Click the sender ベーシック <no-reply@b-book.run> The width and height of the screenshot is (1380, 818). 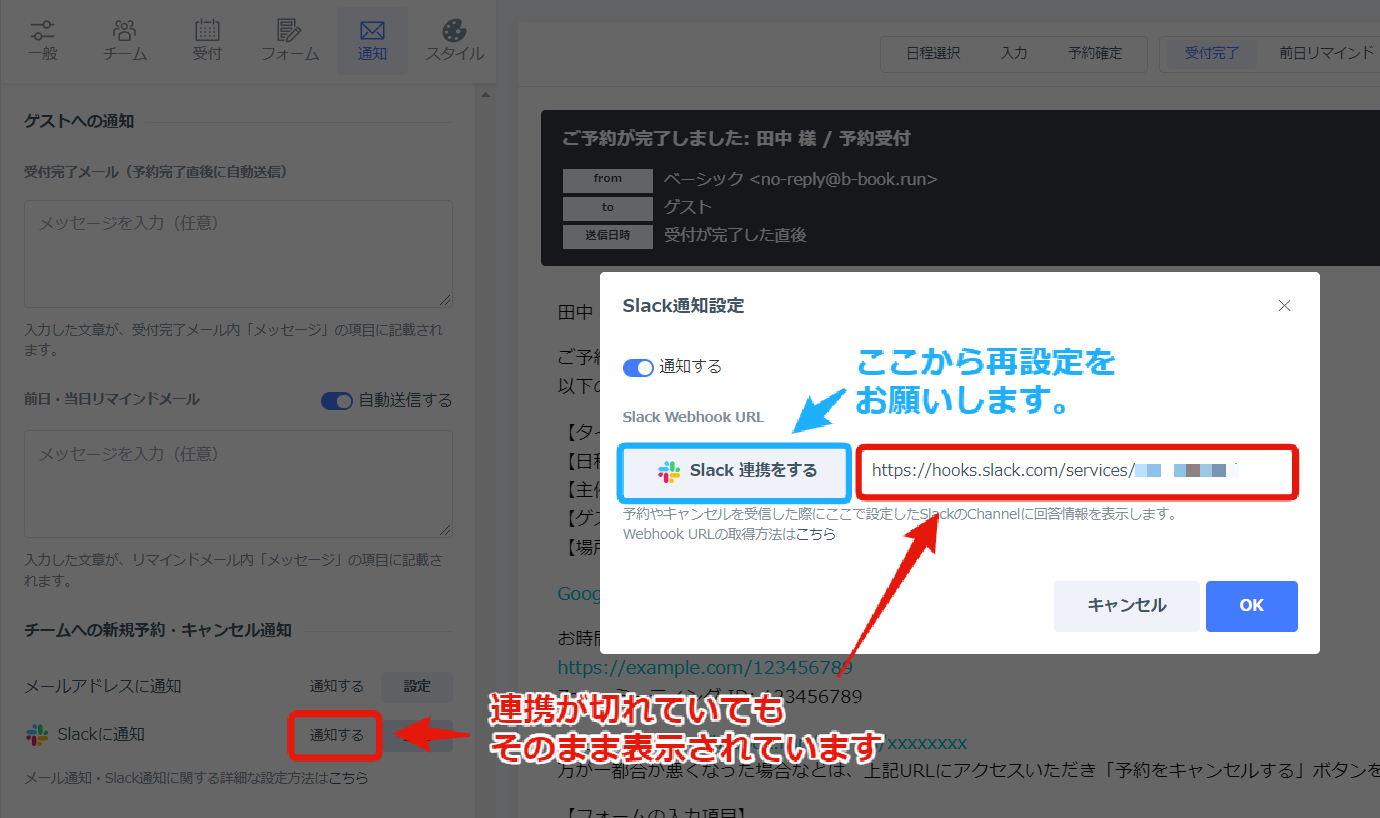(x=801, y=179)
